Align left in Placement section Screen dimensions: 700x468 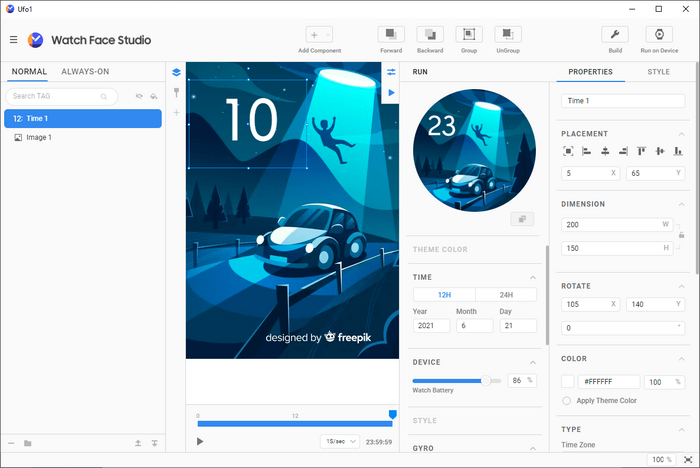pos(586,151)
